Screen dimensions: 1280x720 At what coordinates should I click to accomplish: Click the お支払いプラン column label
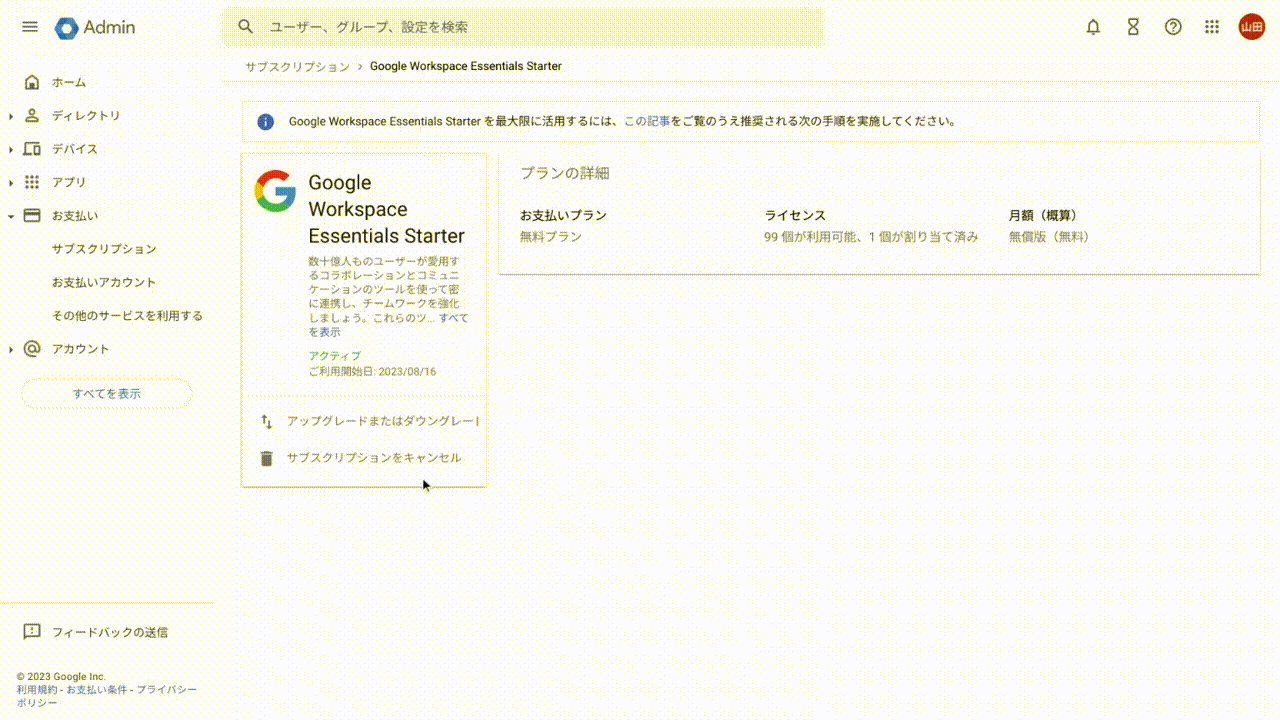pos(563,215)
